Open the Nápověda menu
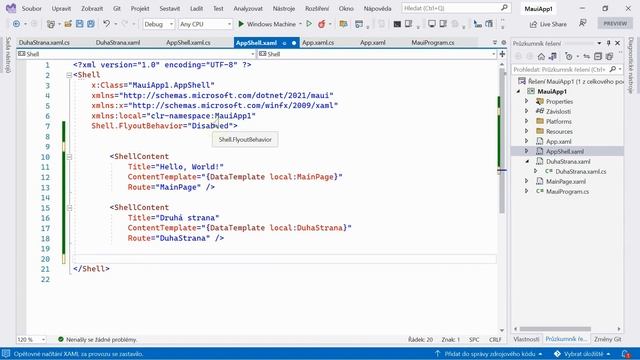 [378, 8]
